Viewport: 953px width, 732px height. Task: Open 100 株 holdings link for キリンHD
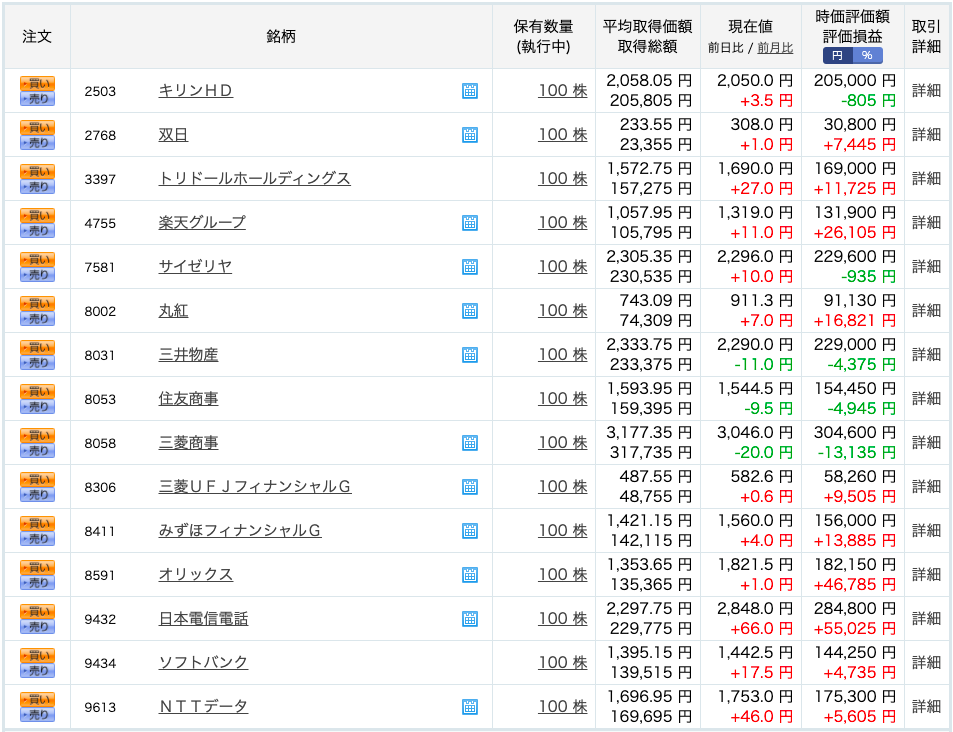[x=563, y=91]
